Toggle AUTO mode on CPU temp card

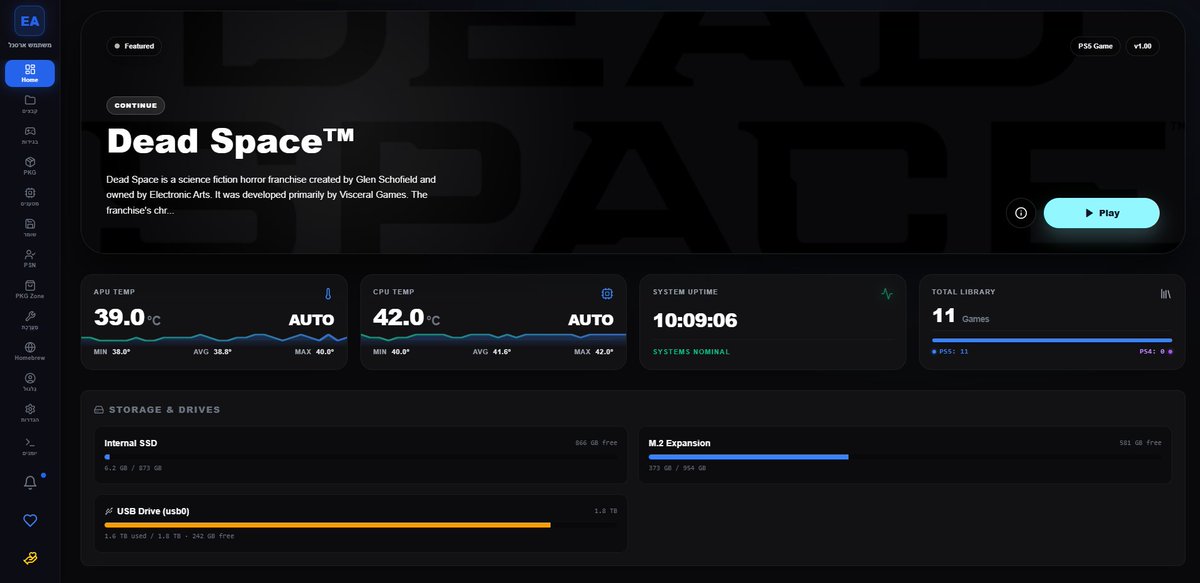590,320
